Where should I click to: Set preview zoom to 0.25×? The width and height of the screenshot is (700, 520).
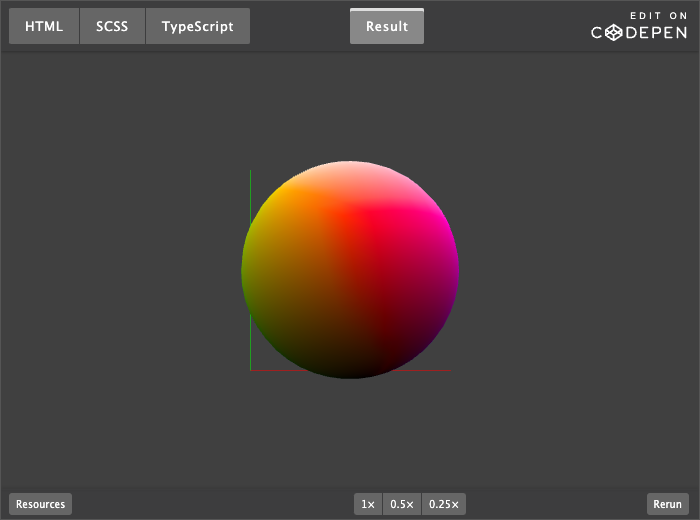pos(444,504)
